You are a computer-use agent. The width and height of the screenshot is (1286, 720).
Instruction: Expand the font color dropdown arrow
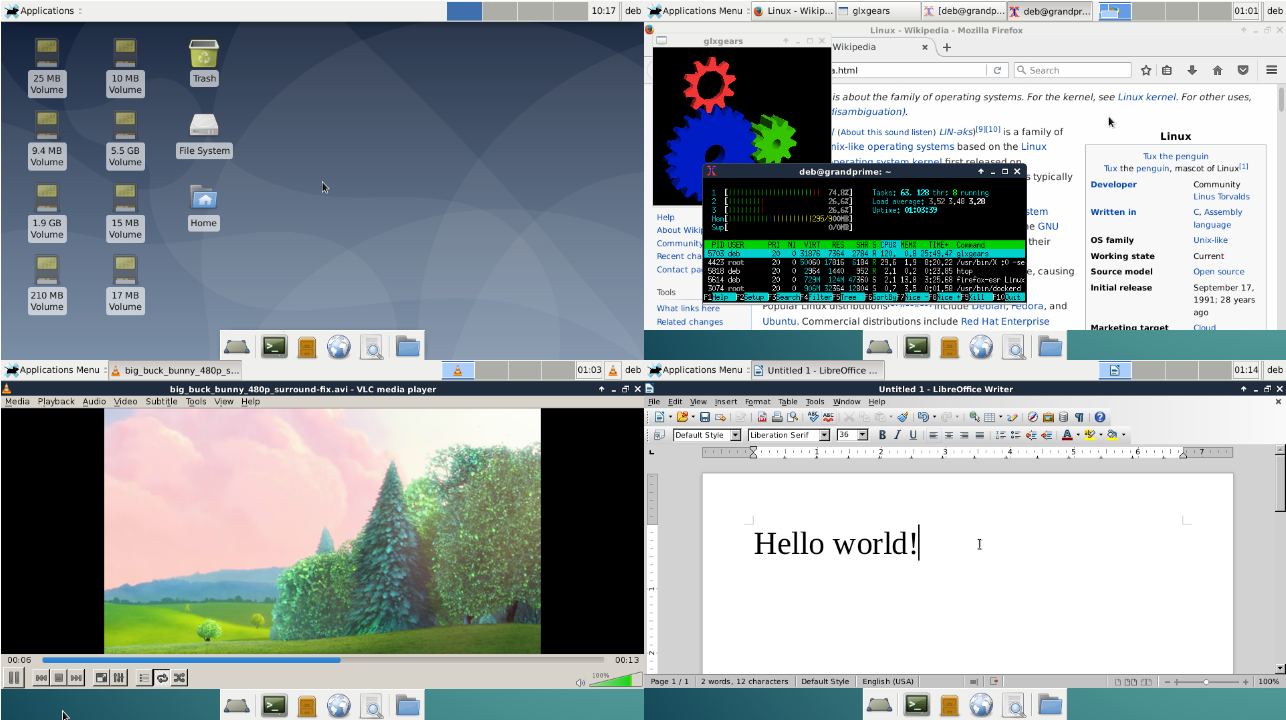pos(1078,435)
